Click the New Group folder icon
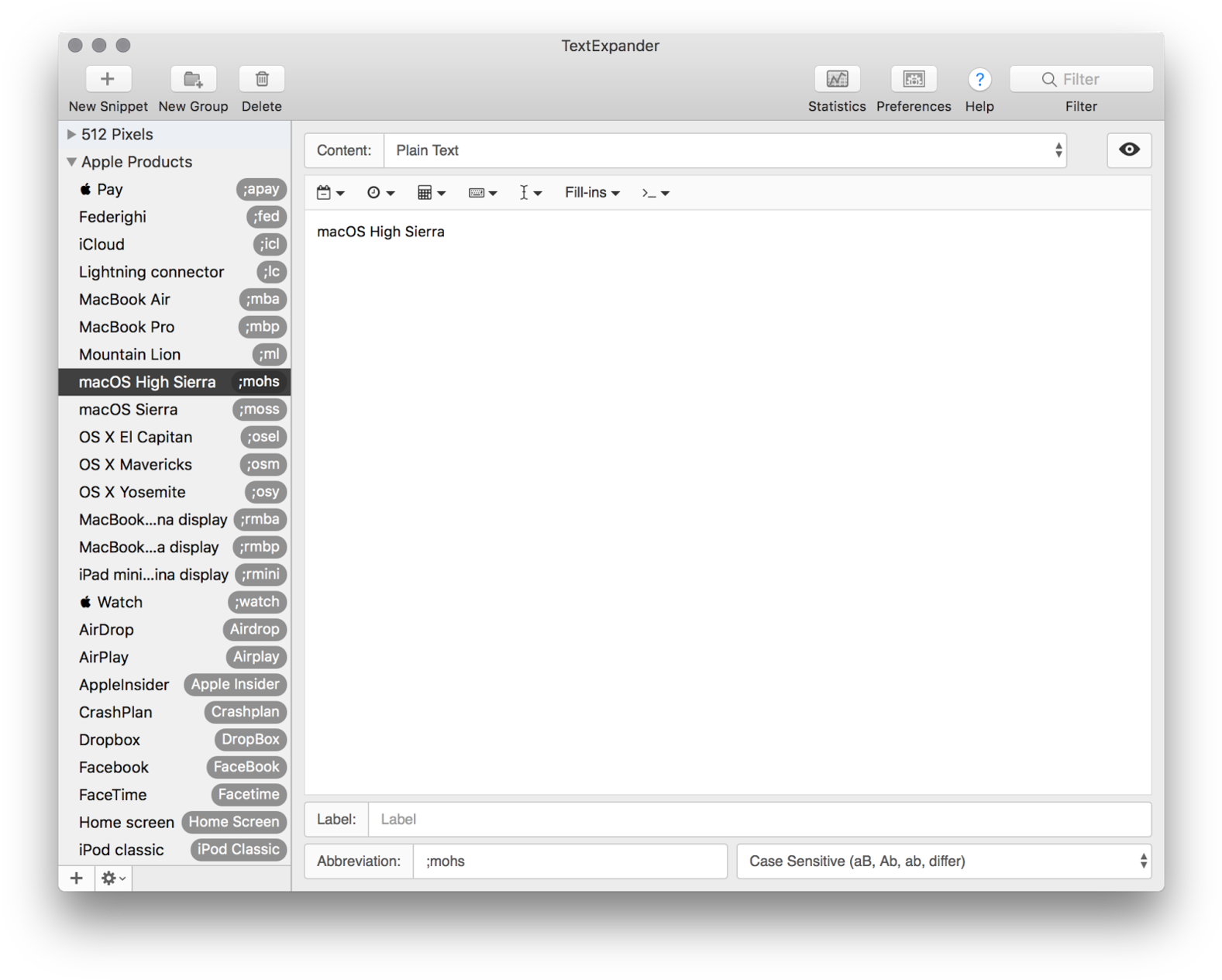Screen dimensions: 1222x980 pyautogui.click(x=193, y=79)
